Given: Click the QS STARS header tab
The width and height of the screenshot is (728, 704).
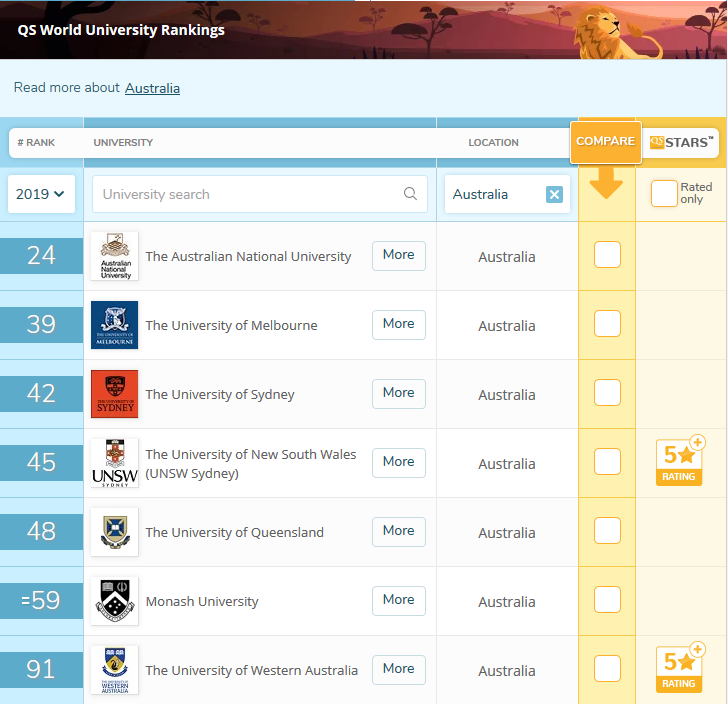Looking at the screenshot, I should (681, 143).
